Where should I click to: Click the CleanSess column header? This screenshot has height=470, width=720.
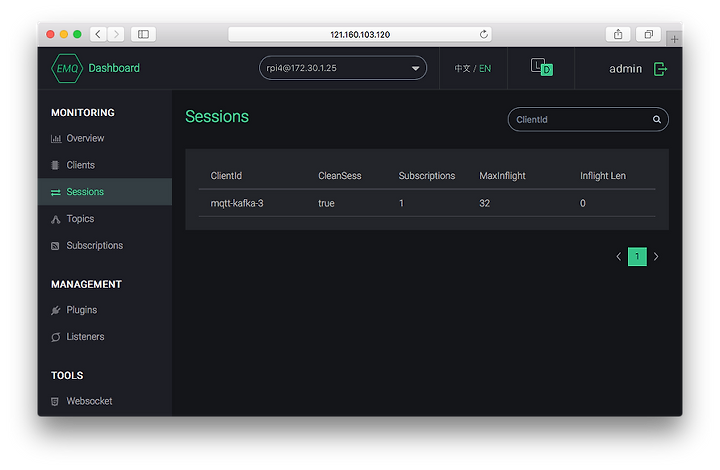click(x=340, y=176)
